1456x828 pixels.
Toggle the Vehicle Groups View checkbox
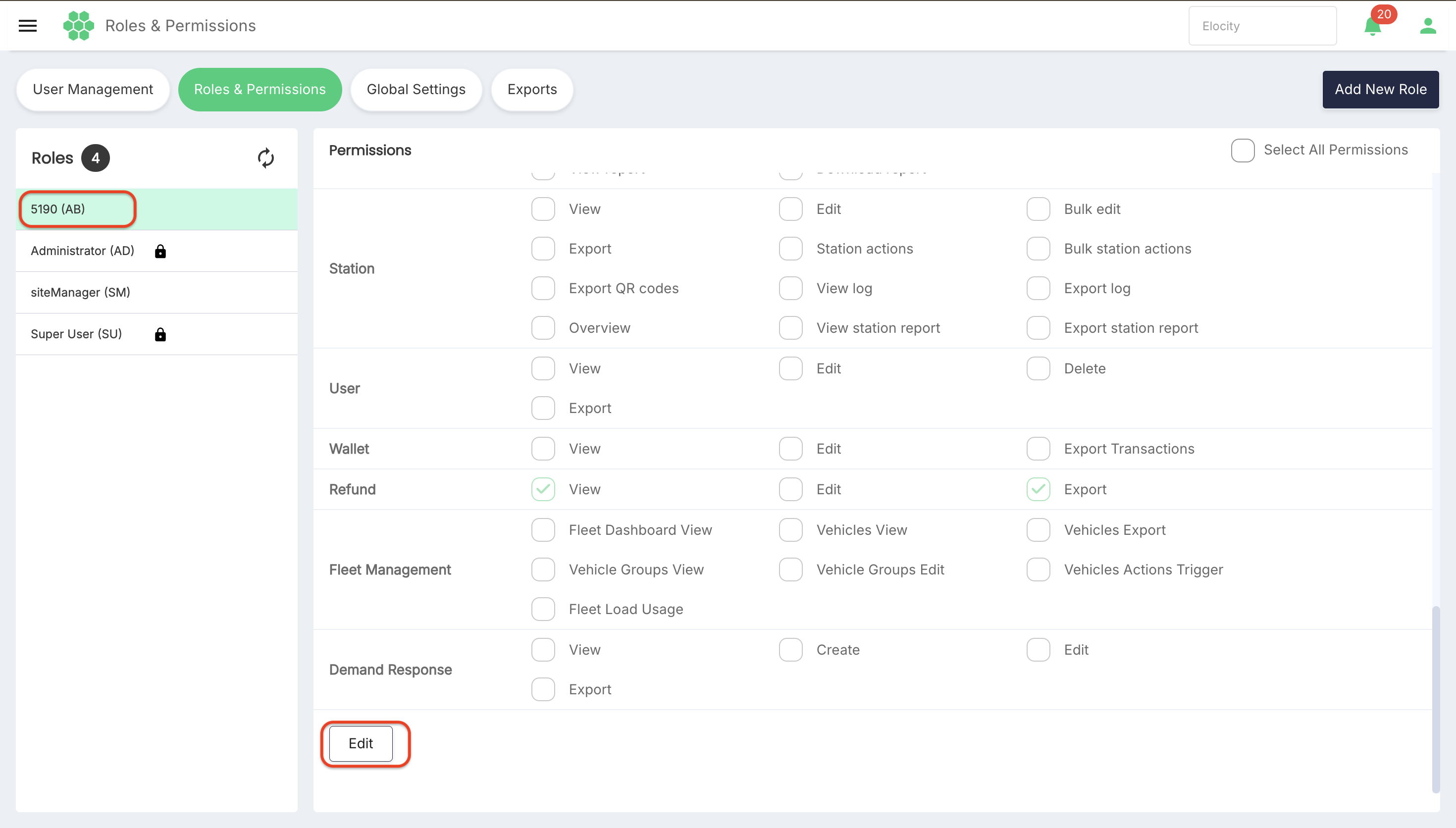tap(543, 570)
